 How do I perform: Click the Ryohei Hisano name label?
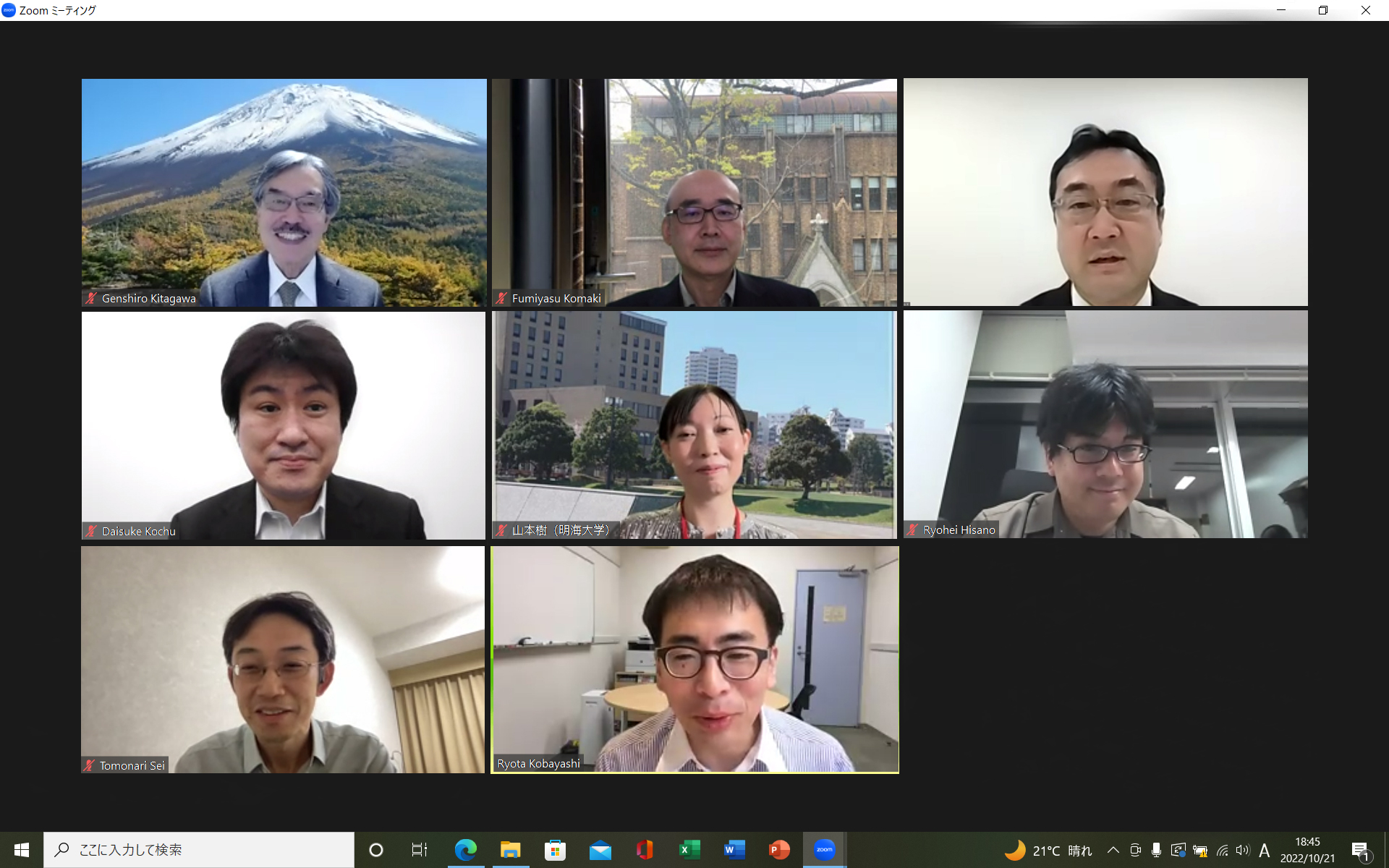[959, 529]
